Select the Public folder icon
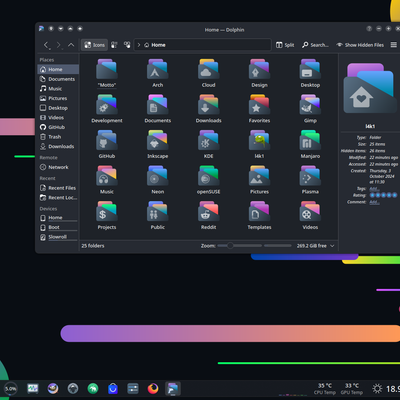This screenshot has height=400, width=400. pos(158,211)
